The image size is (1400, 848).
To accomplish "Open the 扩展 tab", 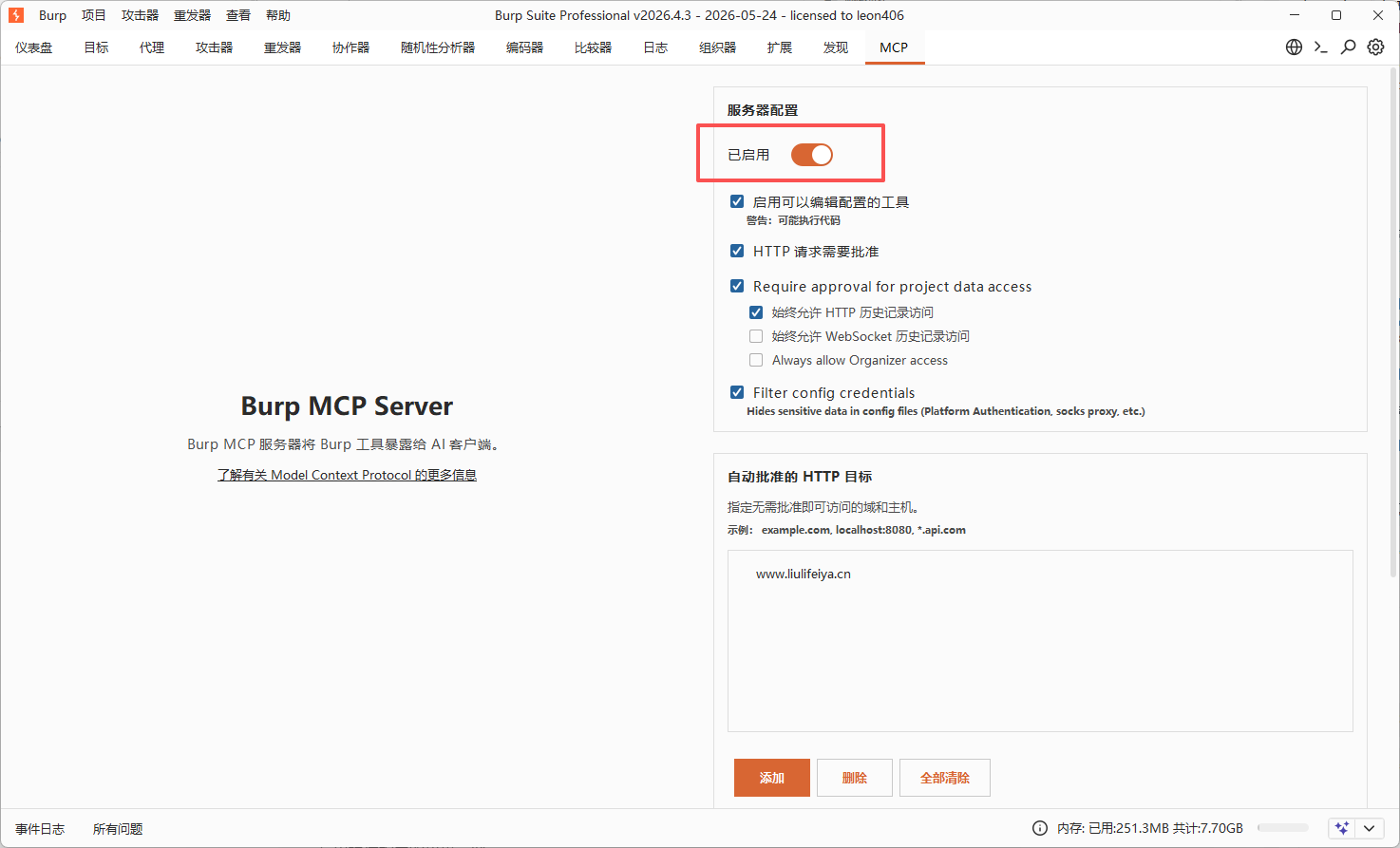I will point(780,47).
